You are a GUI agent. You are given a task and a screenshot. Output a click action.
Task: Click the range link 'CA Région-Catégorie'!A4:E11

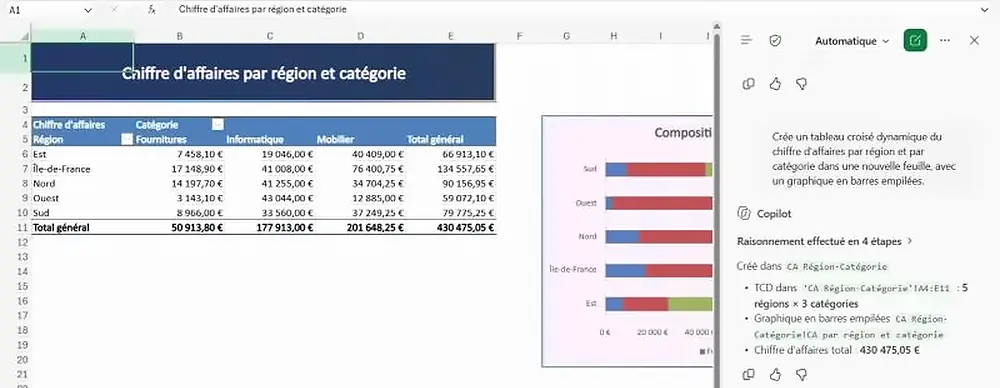pos(878,288)
